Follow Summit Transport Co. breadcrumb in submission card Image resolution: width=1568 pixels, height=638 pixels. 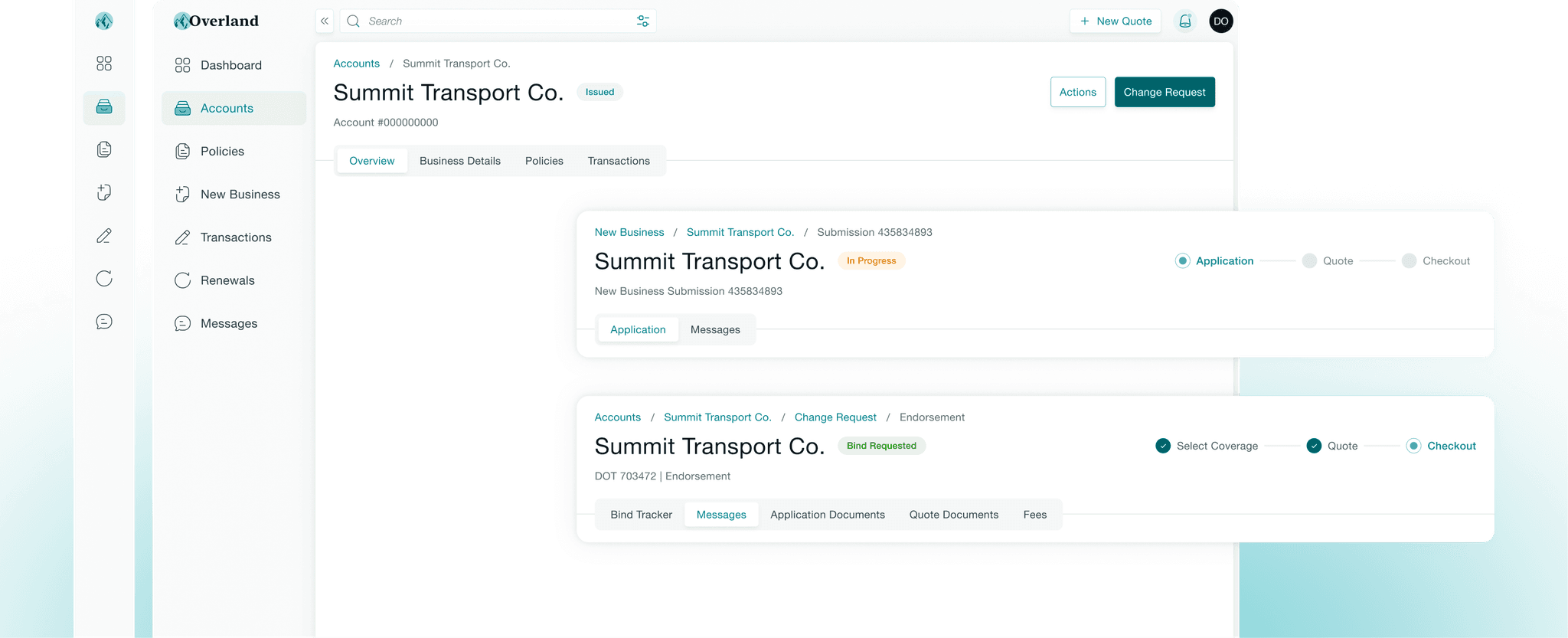740,232
